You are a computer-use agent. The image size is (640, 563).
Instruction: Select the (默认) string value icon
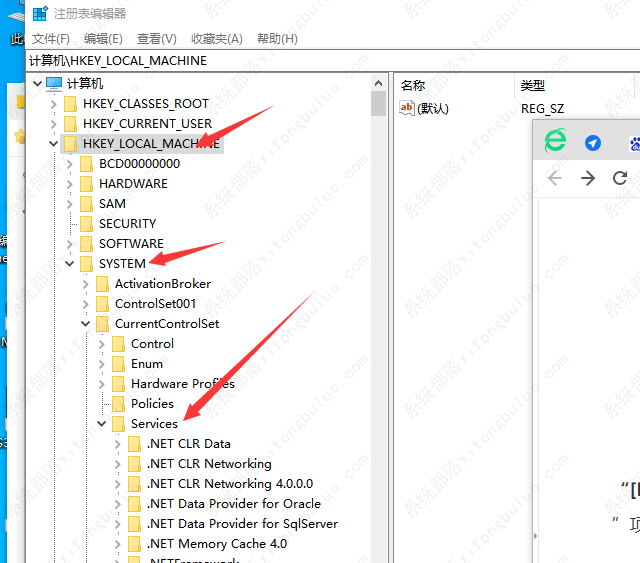click(x=407, y=108)
